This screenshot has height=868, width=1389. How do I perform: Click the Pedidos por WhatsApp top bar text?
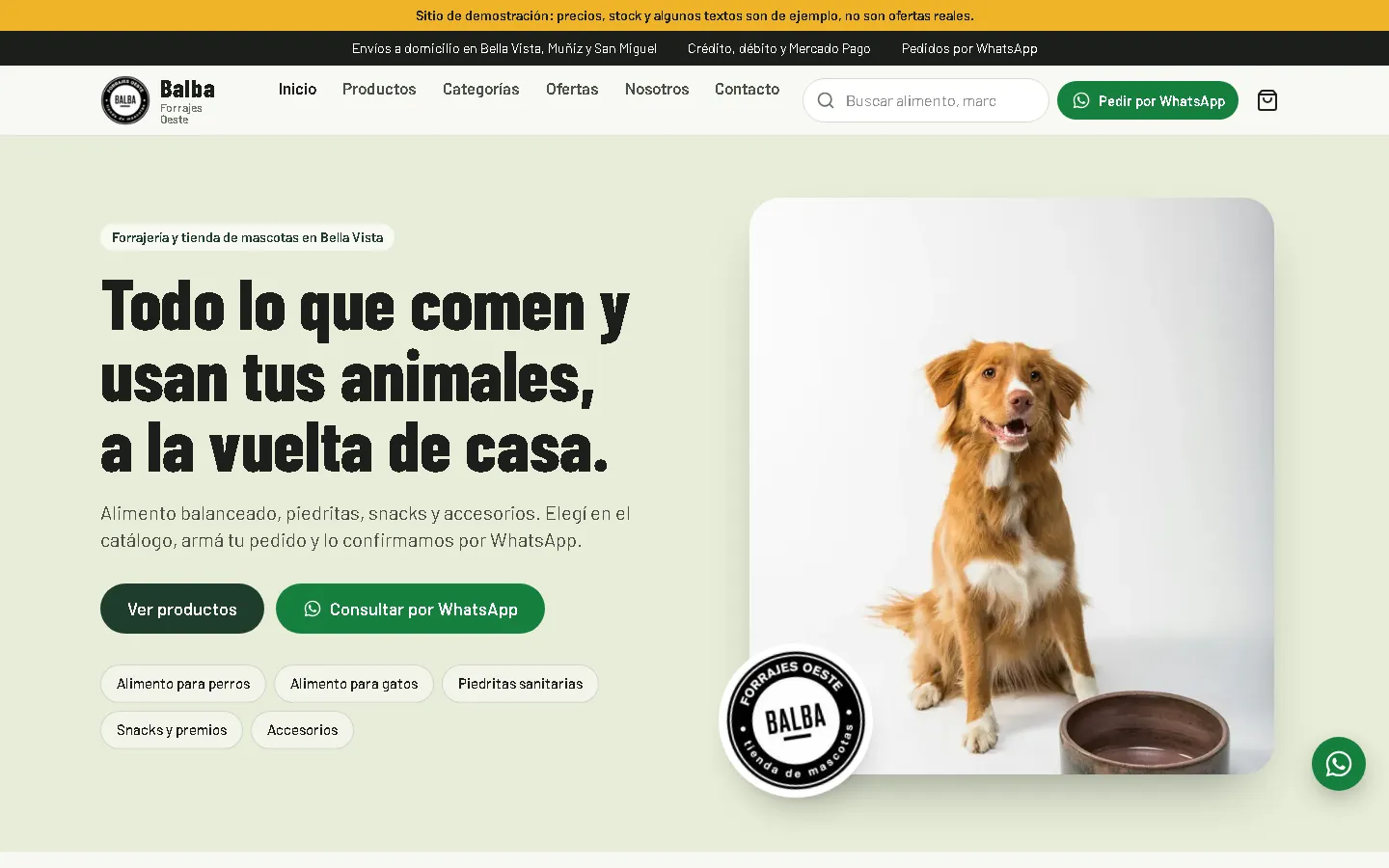point(969,48)
